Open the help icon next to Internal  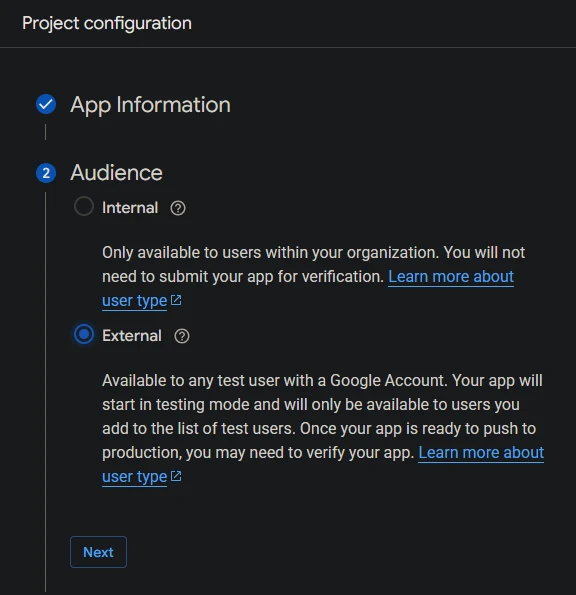click(178, 208)
